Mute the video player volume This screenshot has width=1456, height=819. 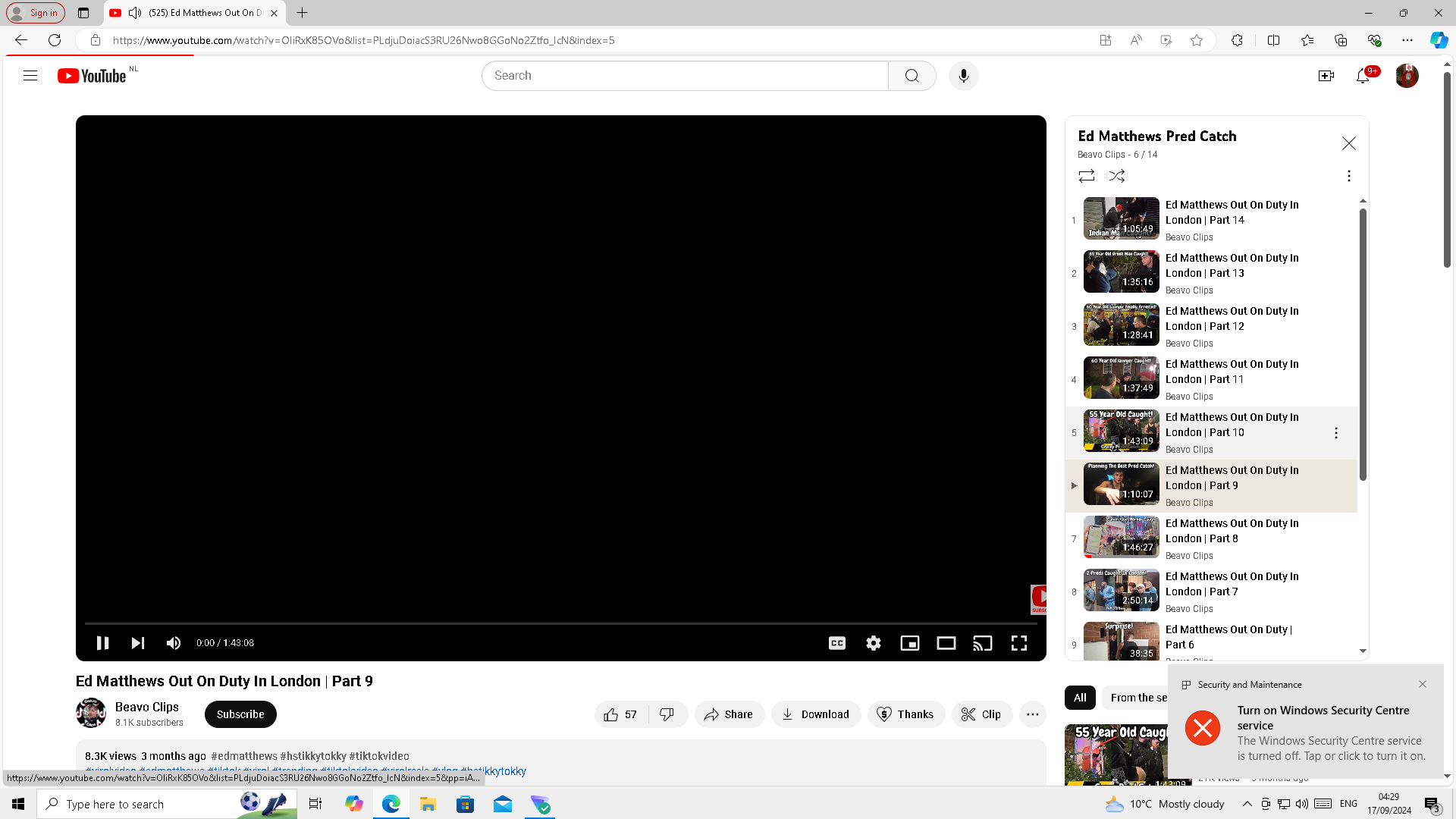(174, 643)
